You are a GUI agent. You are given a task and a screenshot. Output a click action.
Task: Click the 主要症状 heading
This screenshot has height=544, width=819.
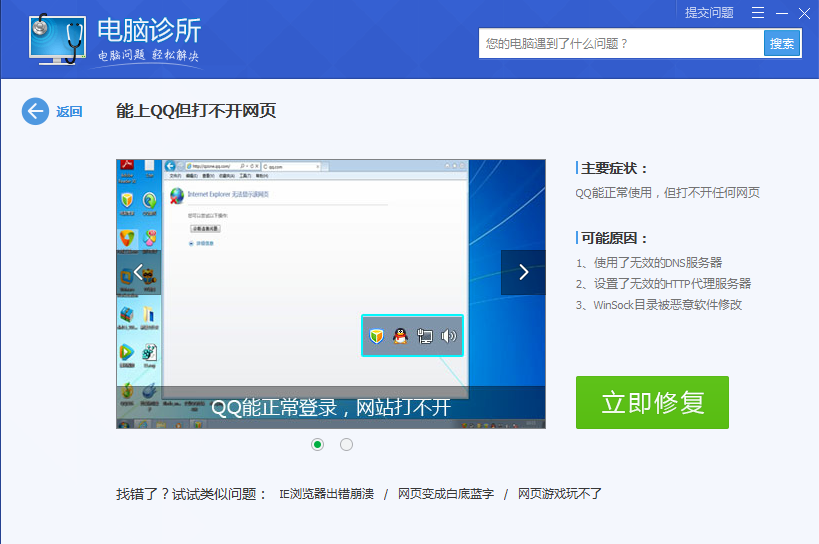614,168
